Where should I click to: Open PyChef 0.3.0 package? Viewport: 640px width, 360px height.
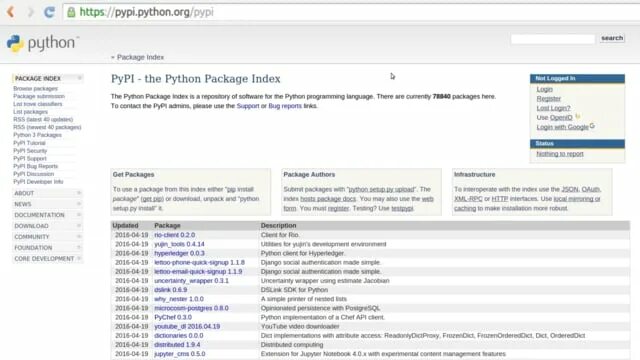173,317
